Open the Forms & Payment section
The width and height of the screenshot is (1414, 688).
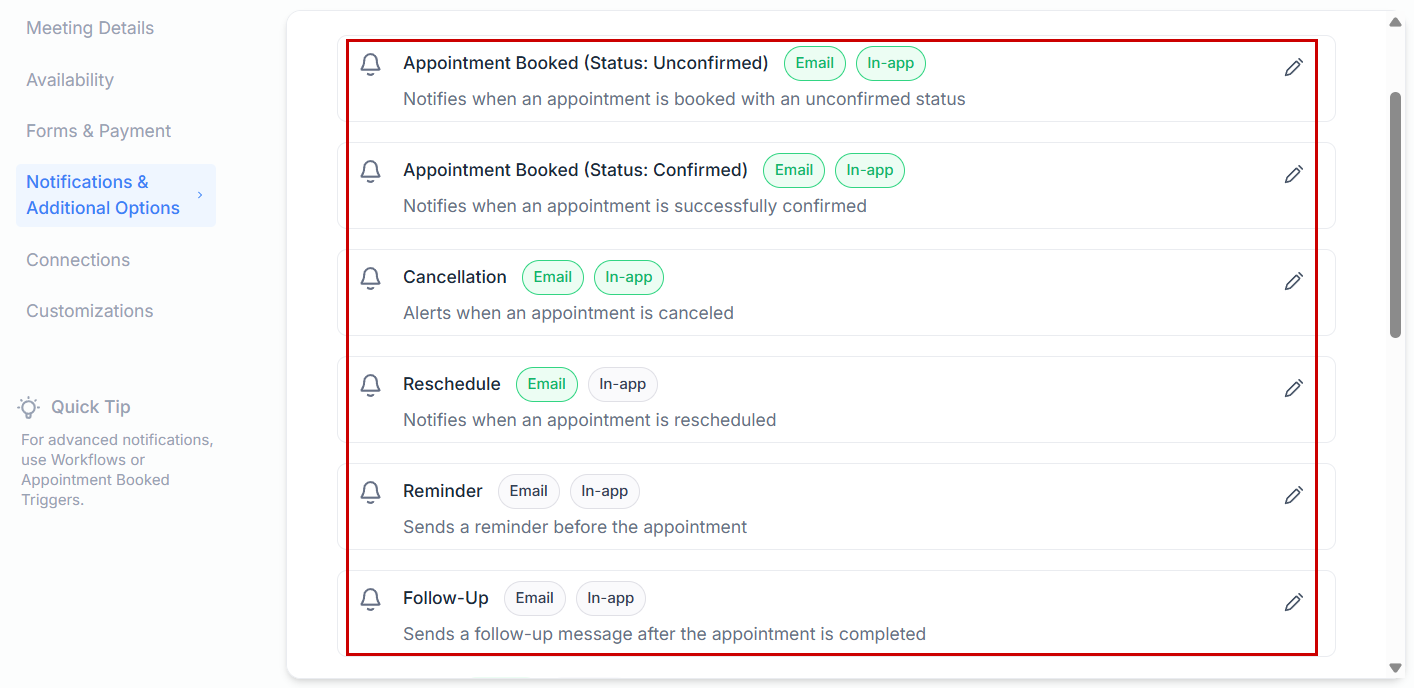pos(98,131)
